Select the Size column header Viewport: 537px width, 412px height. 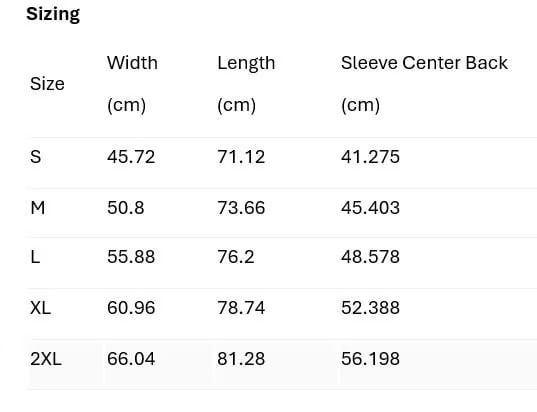point(47,84)
